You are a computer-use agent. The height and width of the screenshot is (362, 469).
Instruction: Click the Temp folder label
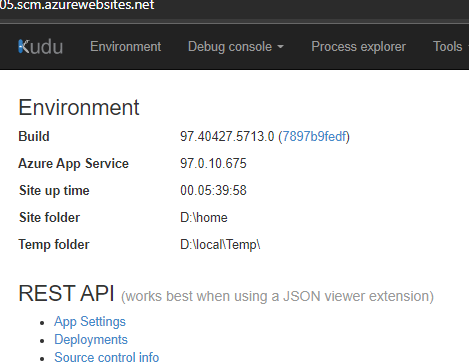coord(54,245)
